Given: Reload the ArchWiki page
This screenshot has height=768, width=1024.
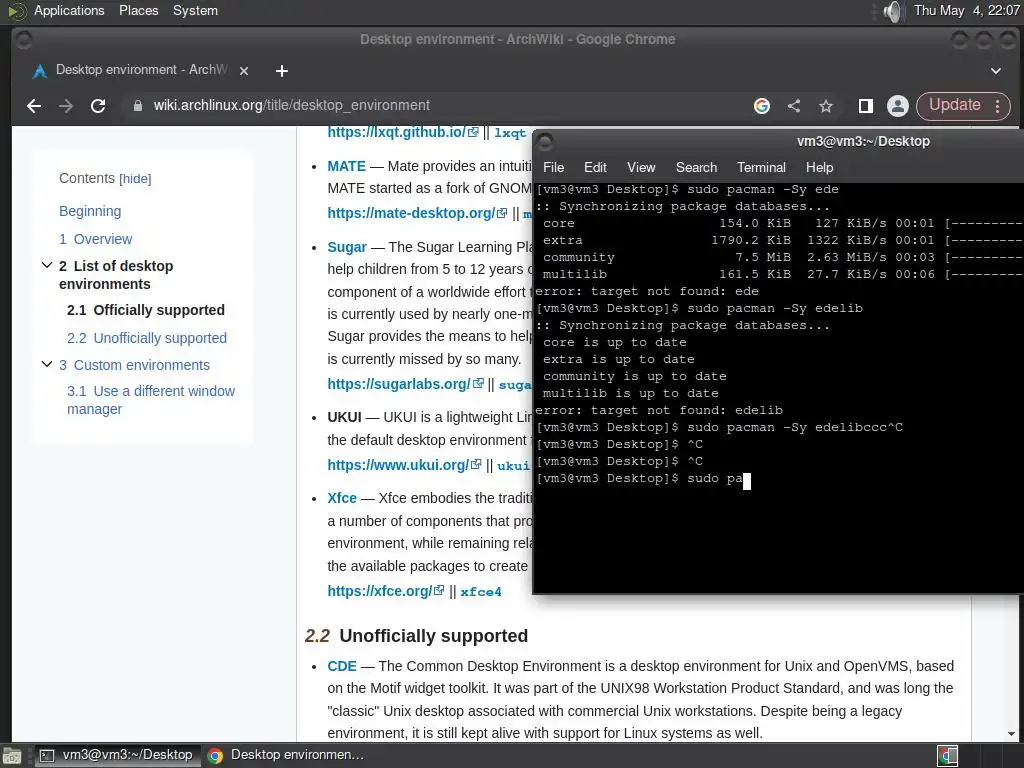Looking at the screenshot, I should 98,106.
